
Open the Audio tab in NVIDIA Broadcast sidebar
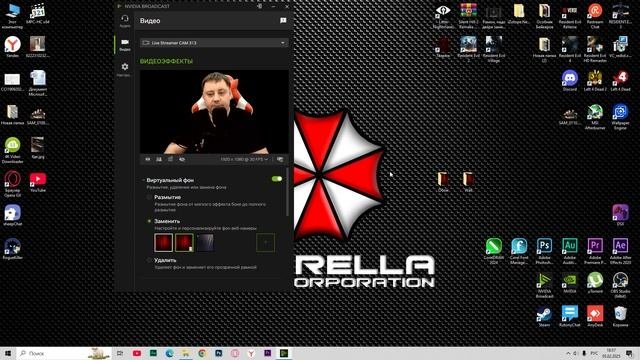pos(125,21)
